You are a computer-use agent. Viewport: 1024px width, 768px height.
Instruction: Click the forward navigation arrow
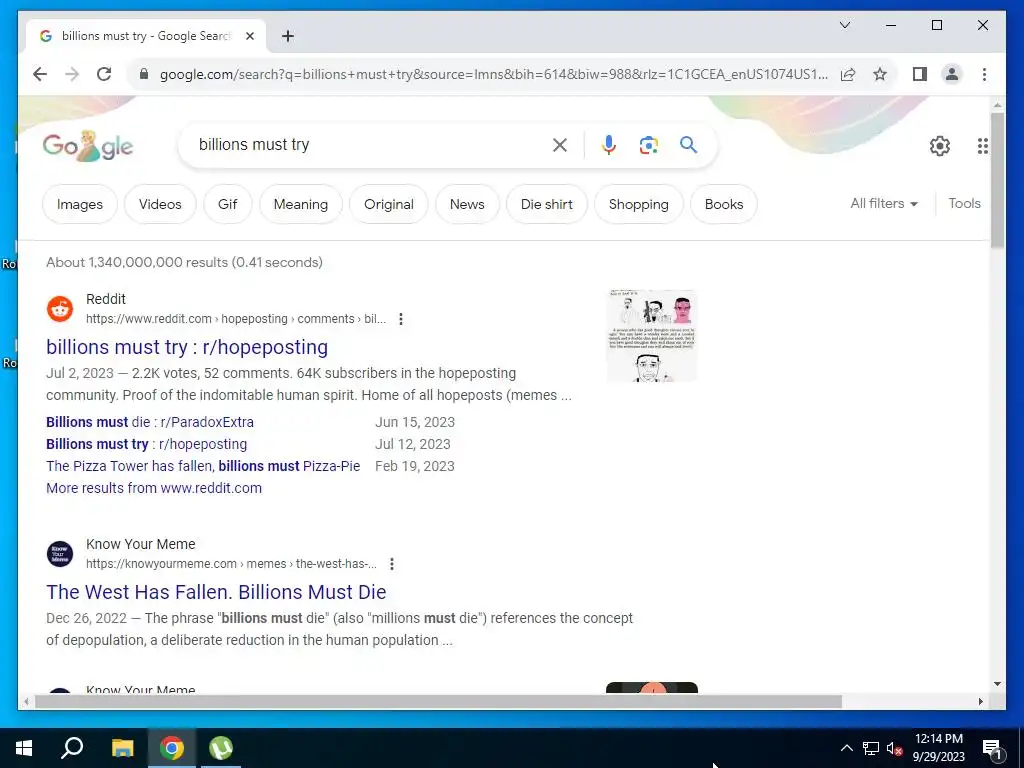point(72,74)
